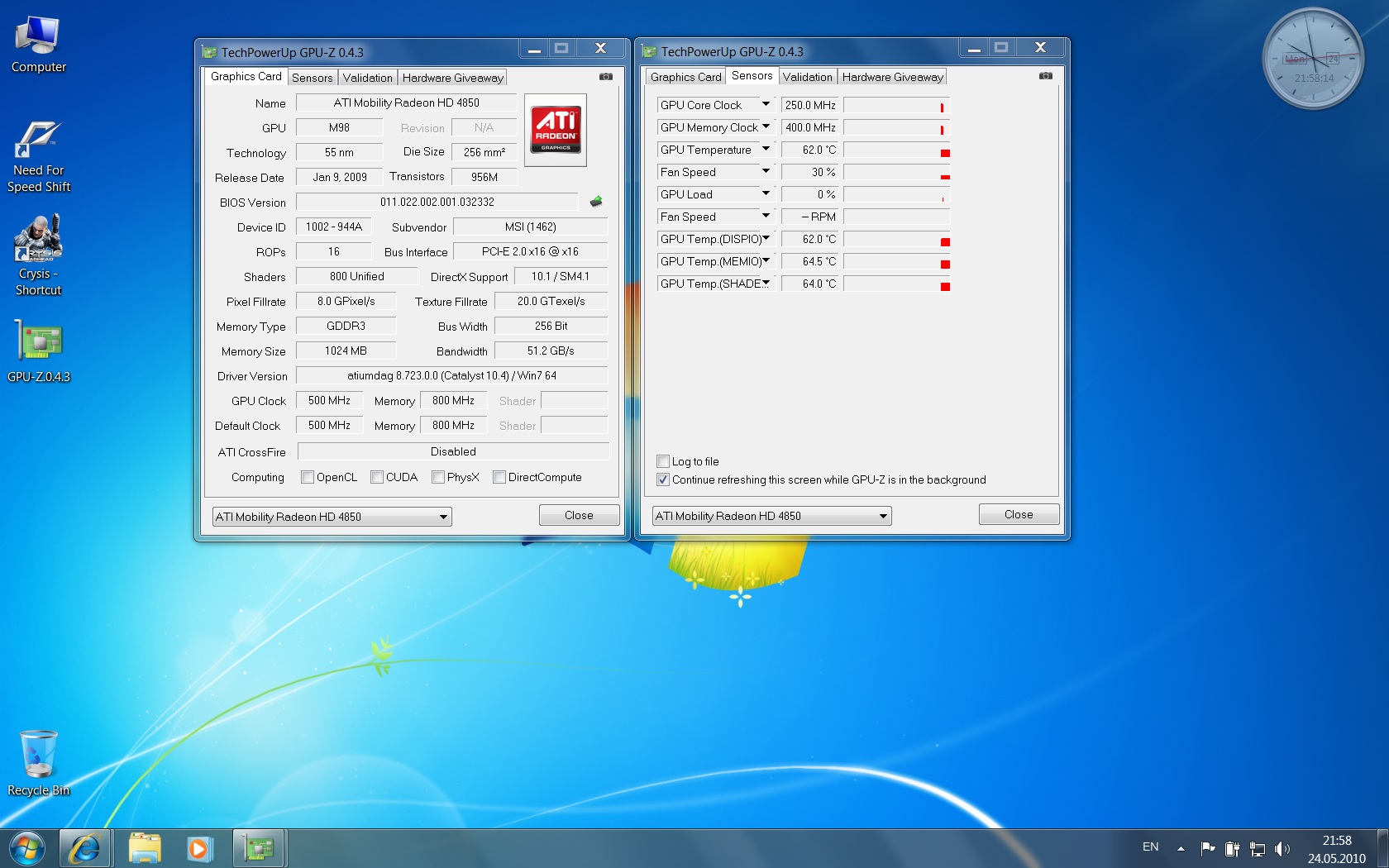Expand GPU Temperature sensor dropdown
1389x868 pixels.
click(766, 149)
